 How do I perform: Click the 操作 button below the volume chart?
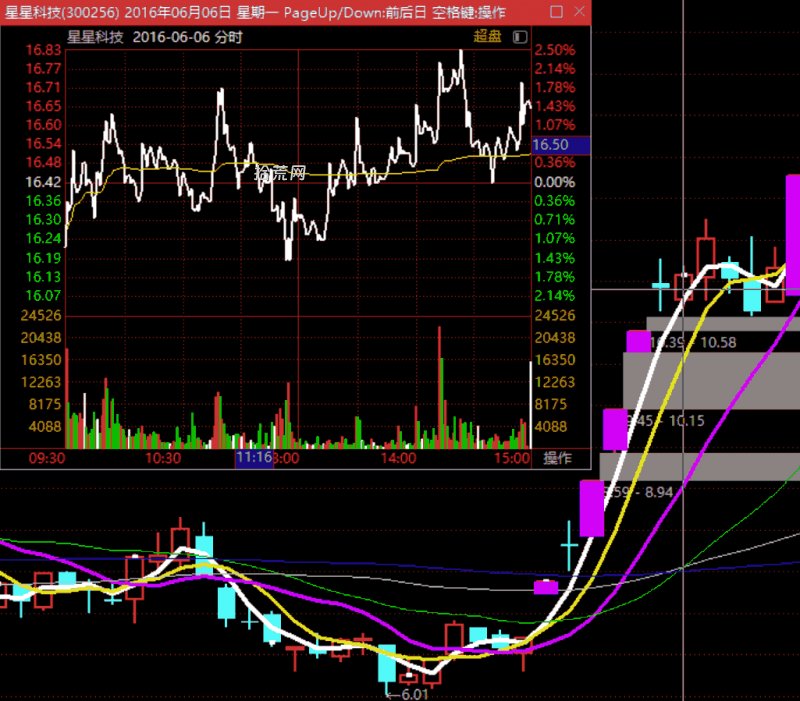click(x=557, y=458)
